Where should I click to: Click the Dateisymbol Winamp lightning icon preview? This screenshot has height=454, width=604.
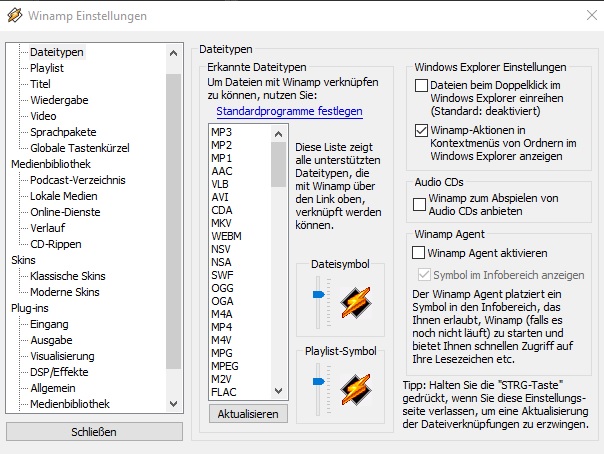click(x=356, y=303)
